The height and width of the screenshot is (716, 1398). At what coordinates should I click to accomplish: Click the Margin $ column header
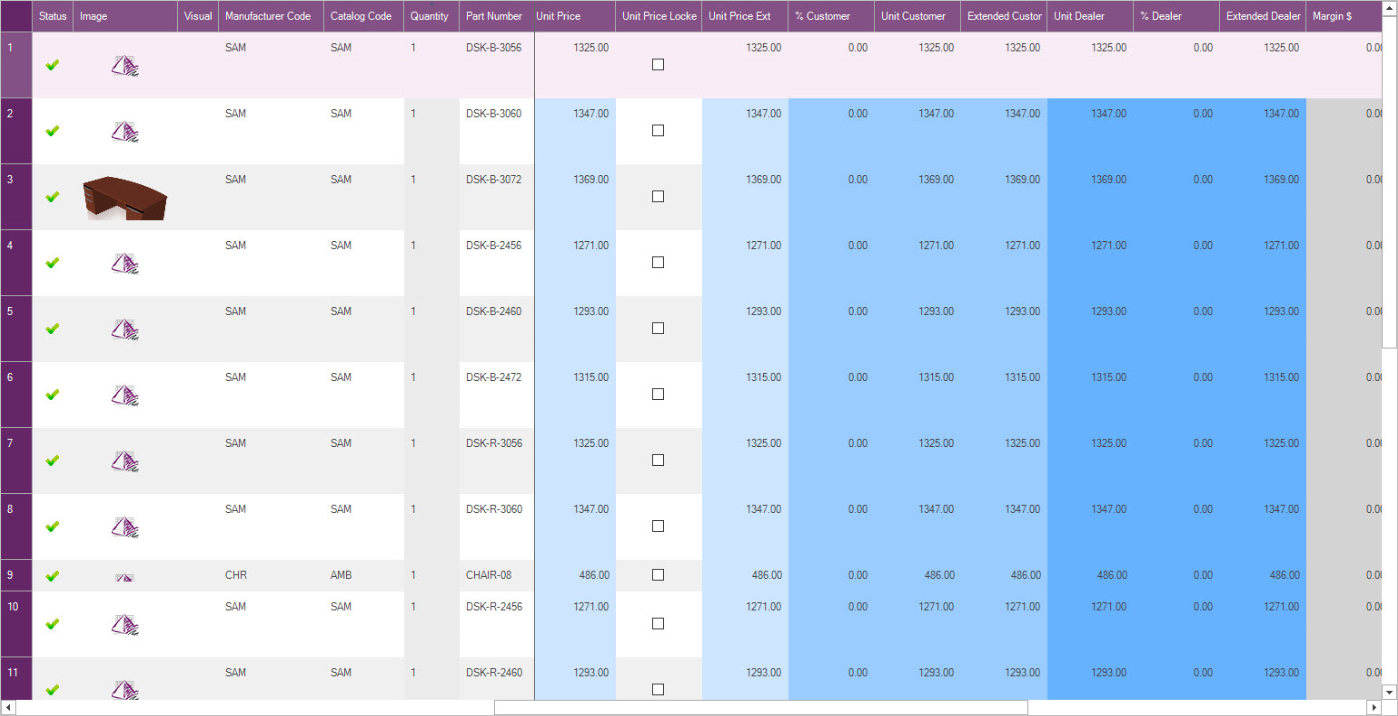[1344, 16]
